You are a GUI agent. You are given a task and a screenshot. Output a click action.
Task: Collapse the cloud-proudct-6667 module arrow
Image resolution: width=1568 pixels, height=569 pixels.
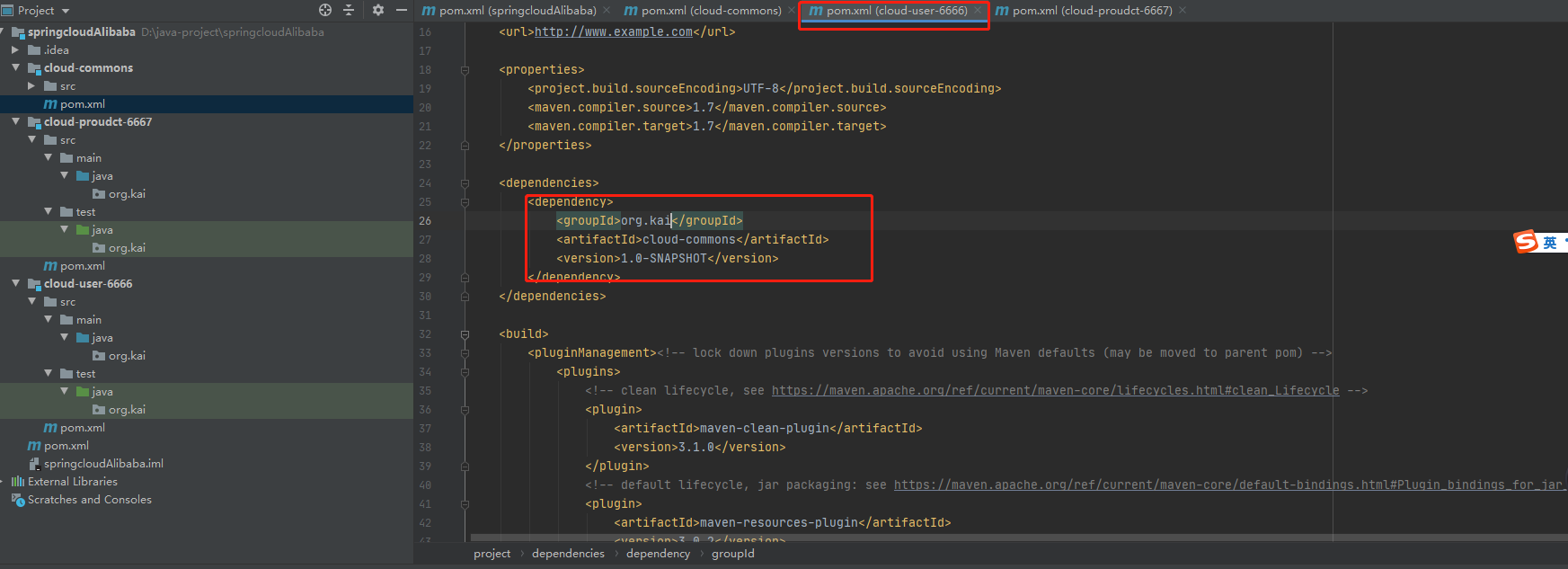tap(15, 121)
